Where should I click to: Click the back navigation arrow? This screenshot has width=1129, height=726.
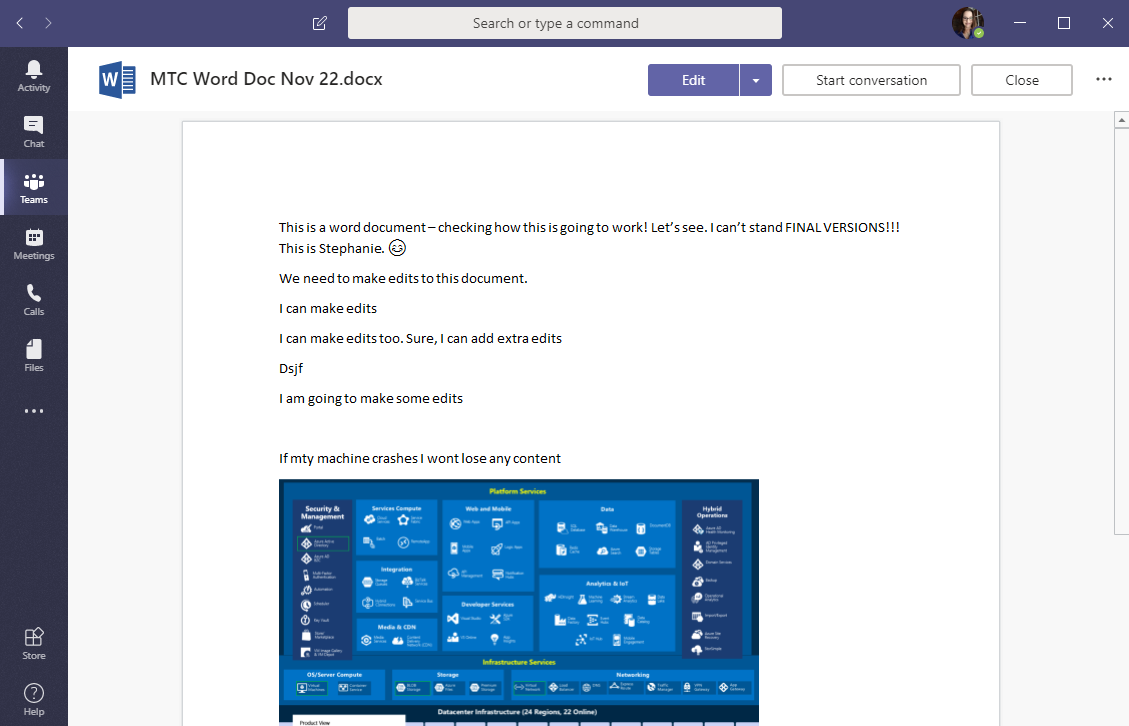(18, 22)
